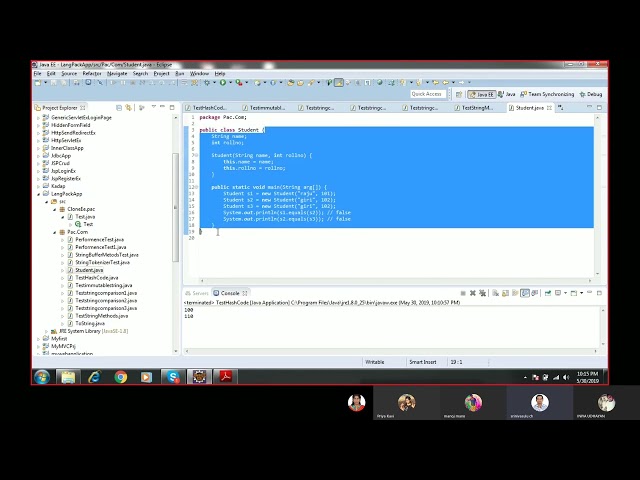Open dropdown arrow next to Debug icon
640x480 pixels.
tap(214, 82)
